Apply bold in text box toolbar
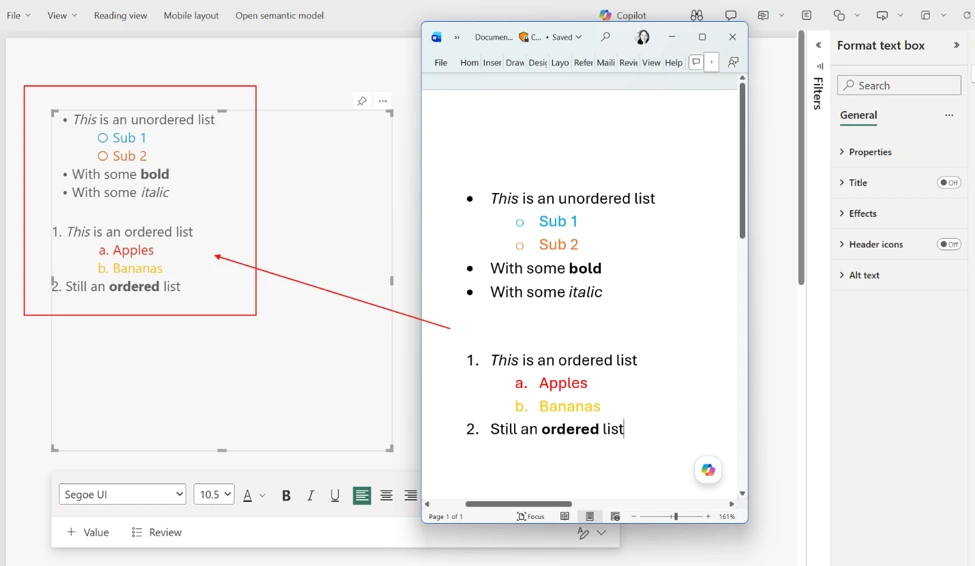Screen dimensions: 975x566 point(286,495)
